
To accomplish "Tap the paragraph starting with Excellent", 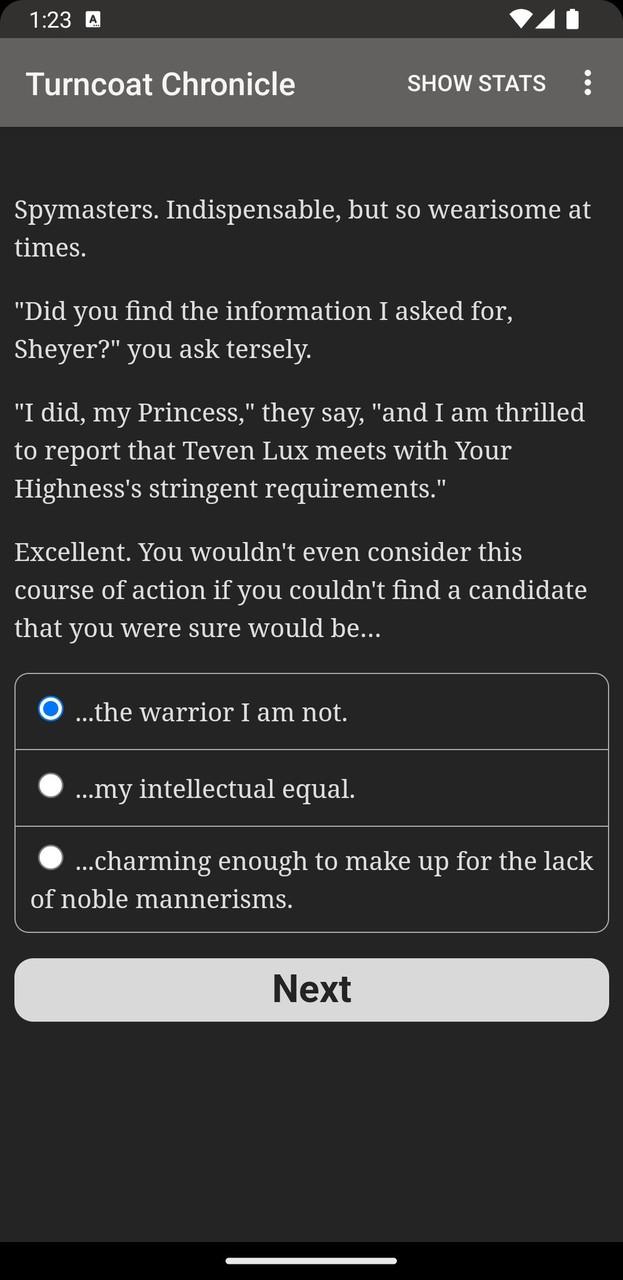I will [301, 590].
